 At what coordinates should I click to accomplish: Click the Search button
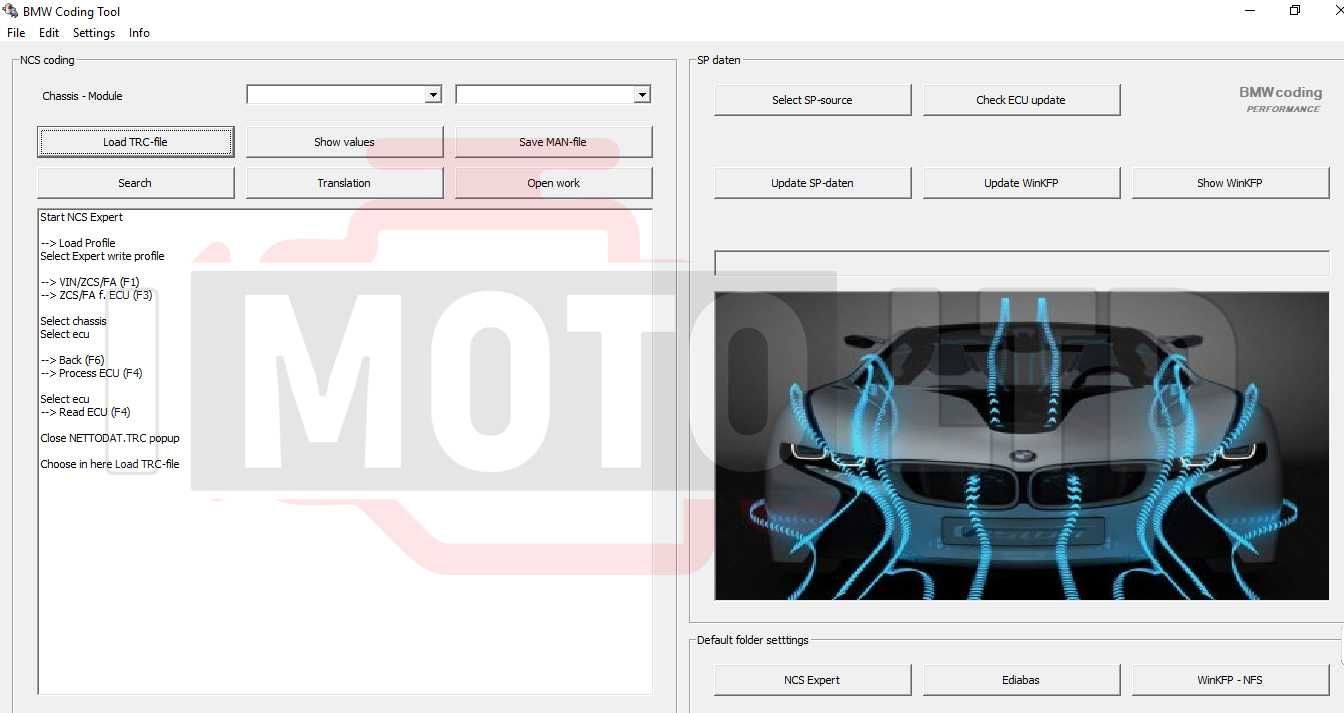pyautogui.click(x=135, y=183)
